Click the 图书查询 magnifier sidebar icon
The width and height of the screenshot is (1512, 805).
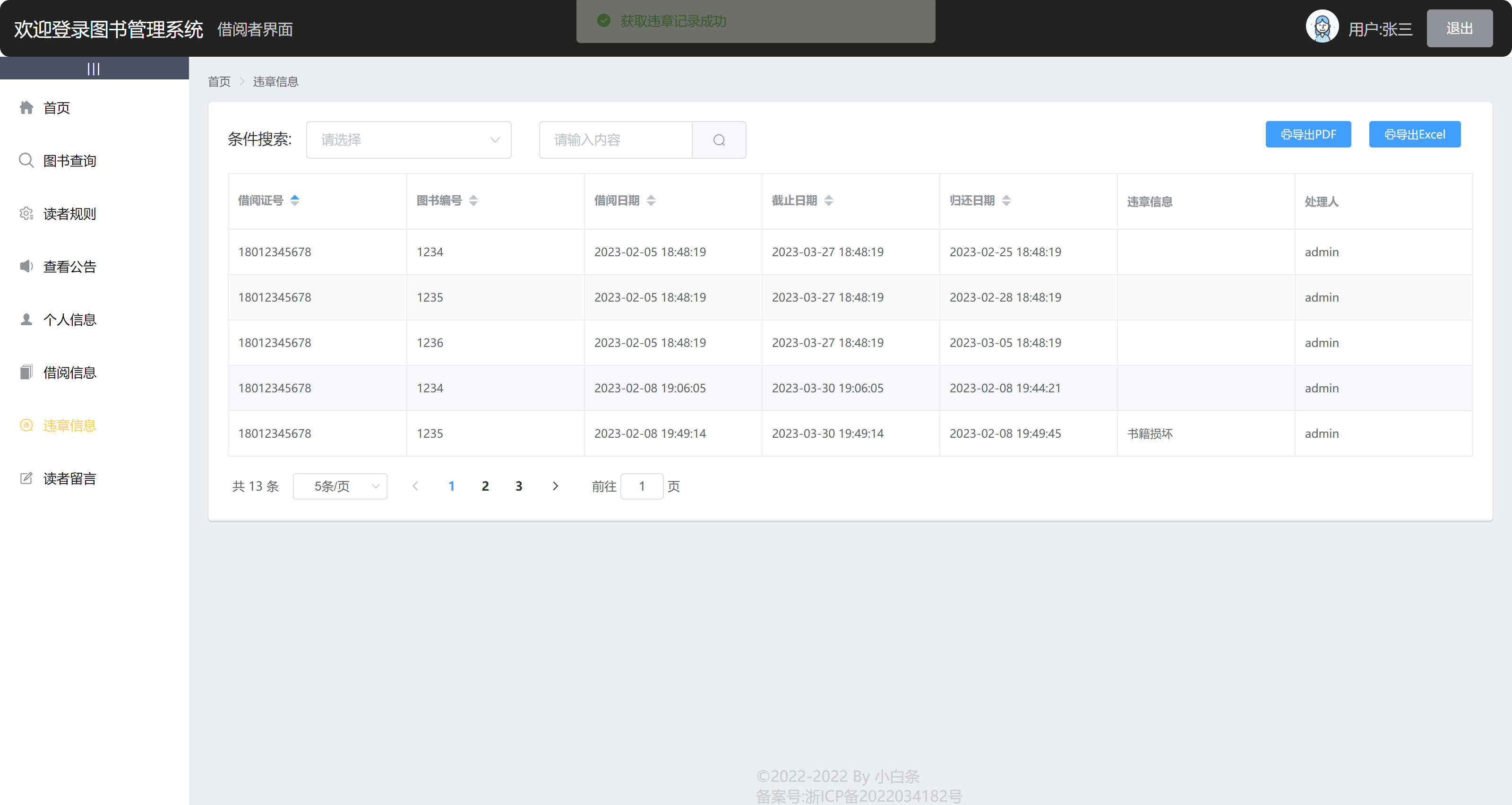click(26, 160)
